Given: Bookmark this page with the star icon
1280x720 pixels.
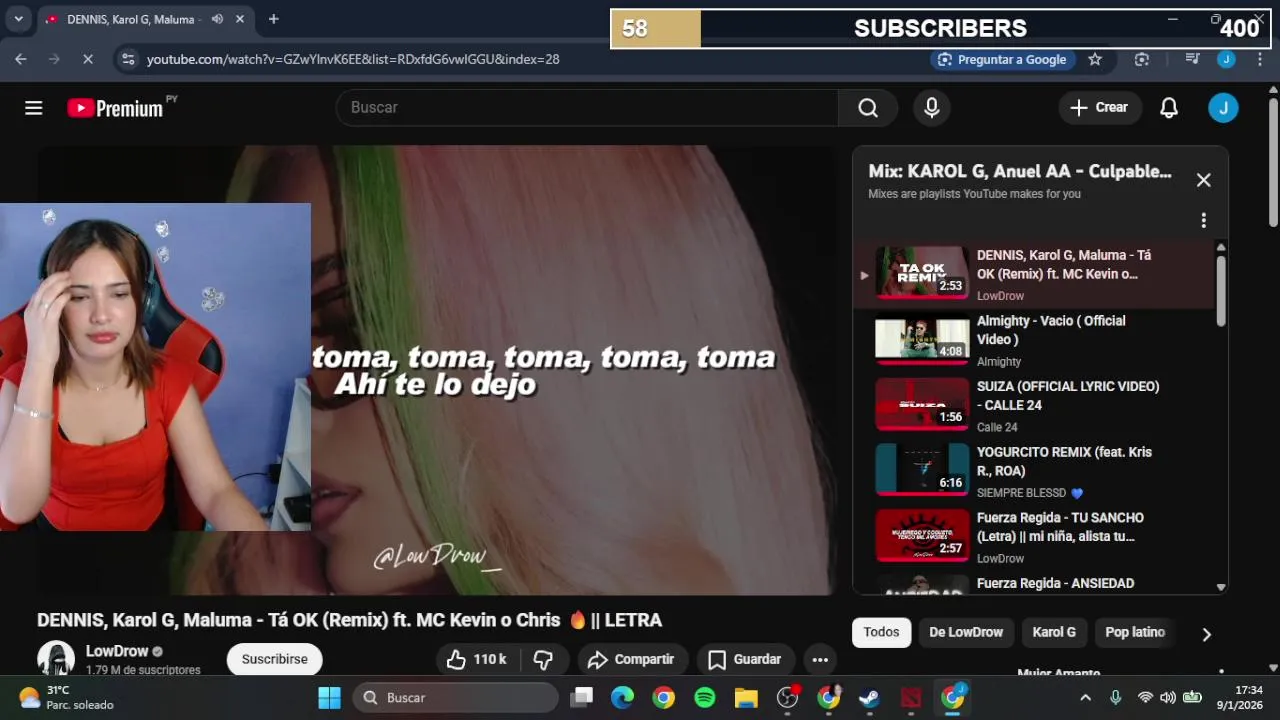Looking at the screenshot, I should click(x=1095, y=59).
